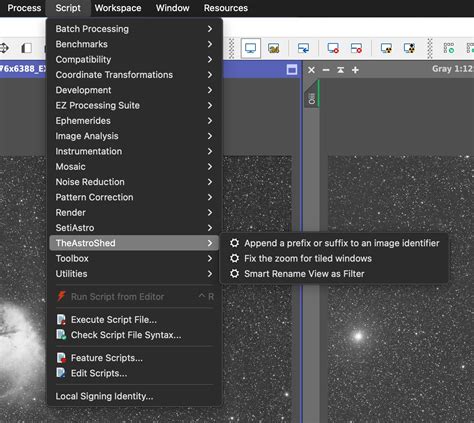Click the window with red circle icon
Image resolution: width=474 pixels, height=423 pixels.
click(x=356, y=49)
